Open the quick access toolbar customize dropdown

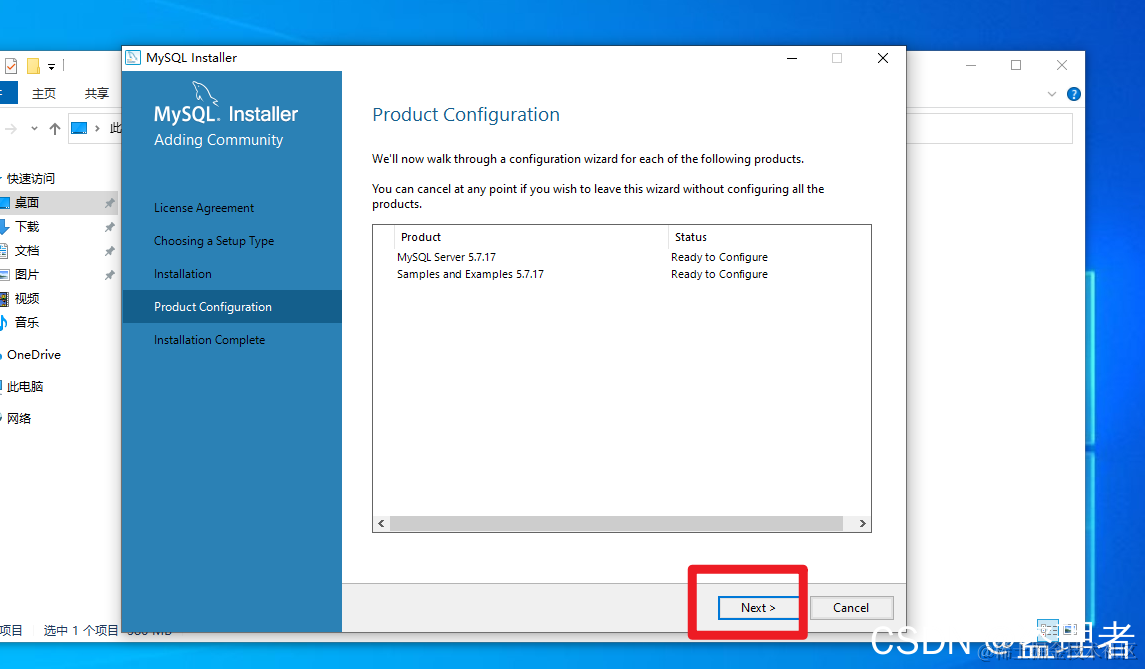click(x=51, y=66)
